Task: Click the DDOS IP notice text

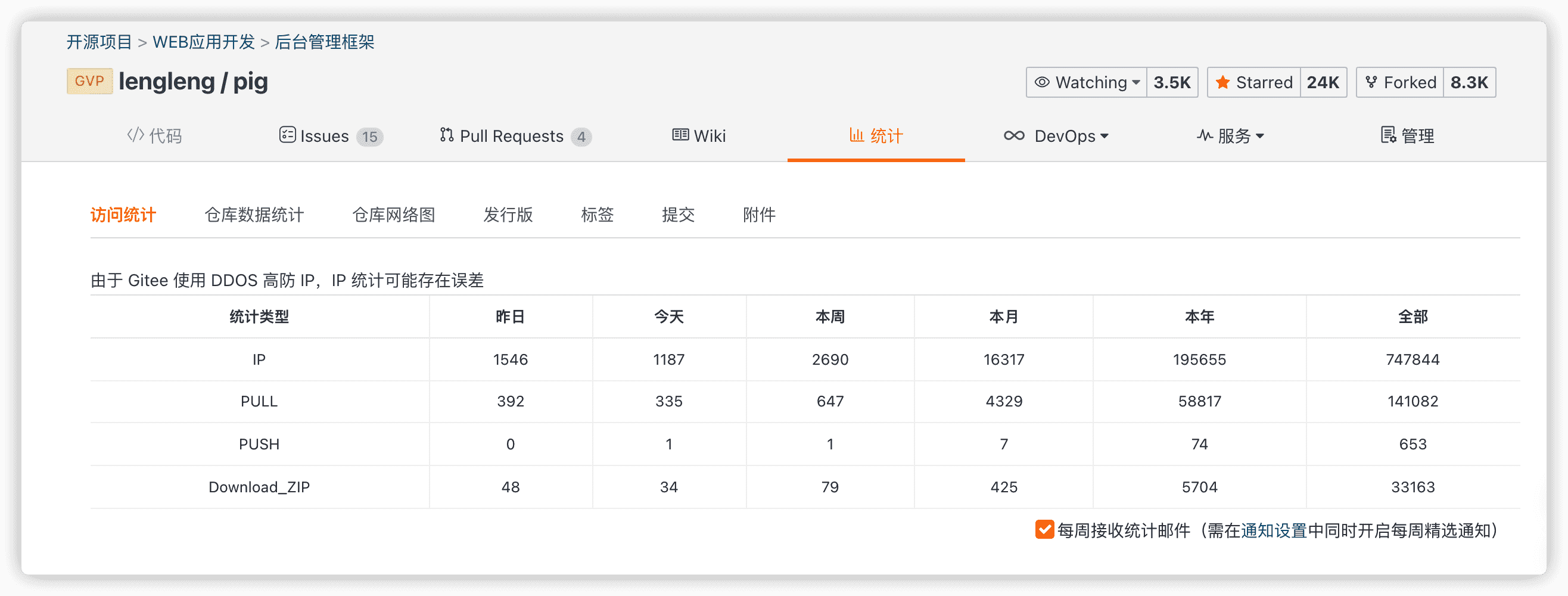Action: click(x=287, y=280)
